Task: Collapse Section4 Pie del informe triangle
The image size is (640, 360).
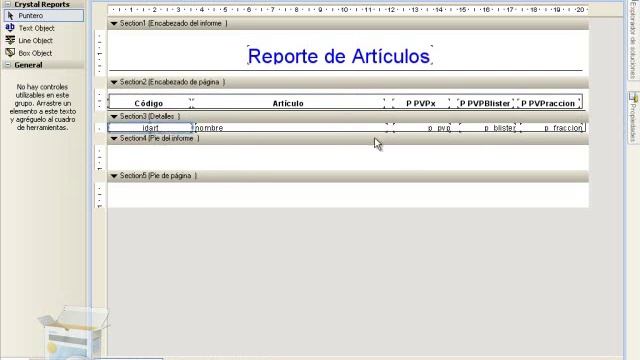Action: tap(114, 139)
